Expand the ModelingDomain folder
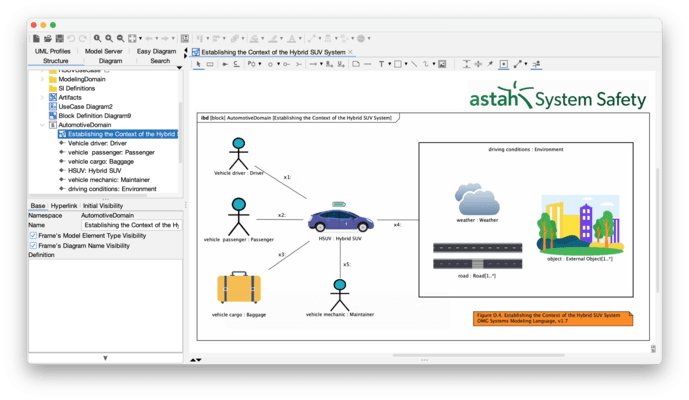The image size is (689, 400). 42,80
